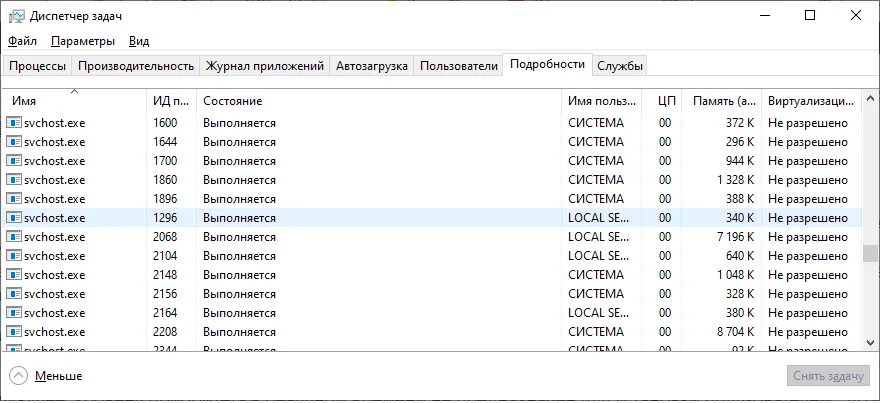Click the vertical scrollbar thumb of the process list
The width and height of the screenshot is (881, 403).
870,253
